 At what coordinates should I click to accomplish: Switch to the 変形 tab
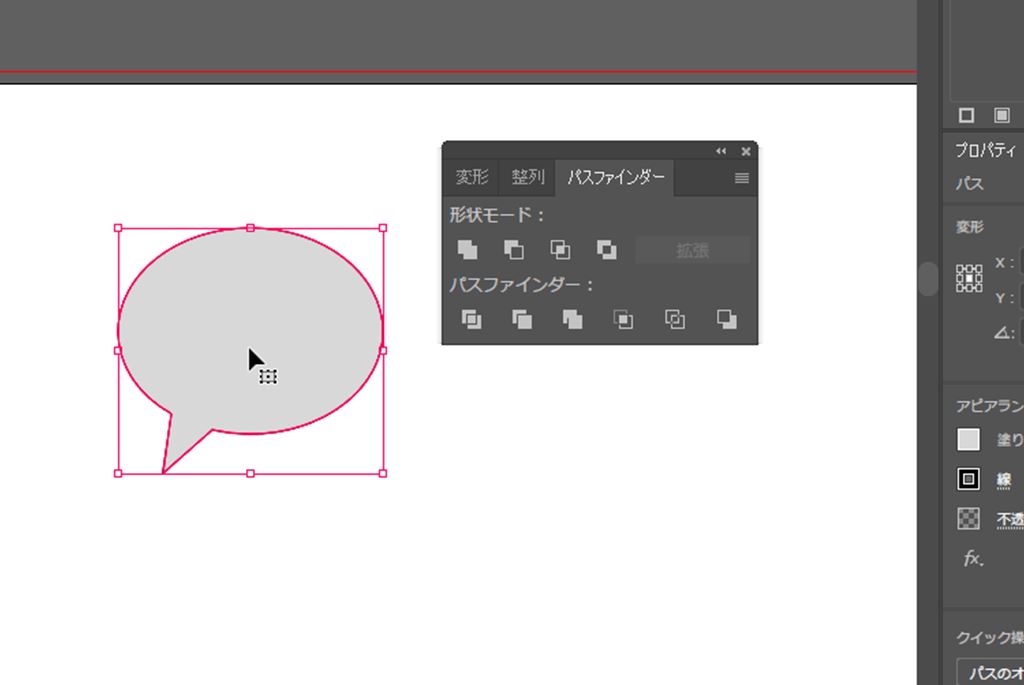point(472,178)
